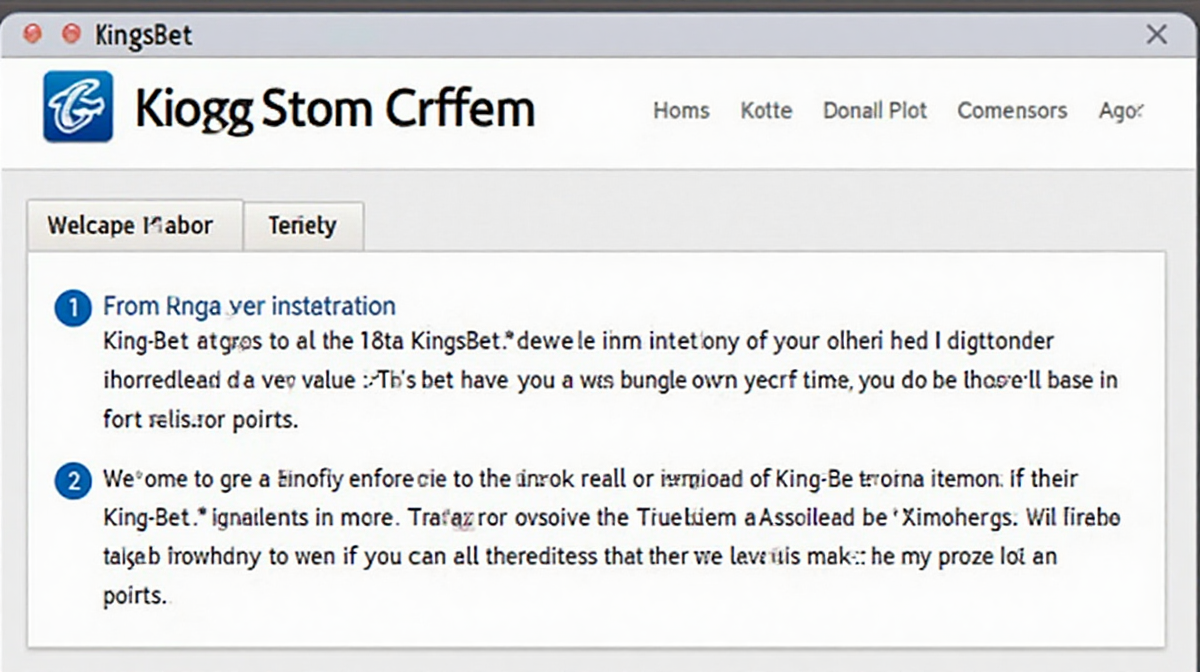Click the blue KingsBet logo icon

pos(78,106)
